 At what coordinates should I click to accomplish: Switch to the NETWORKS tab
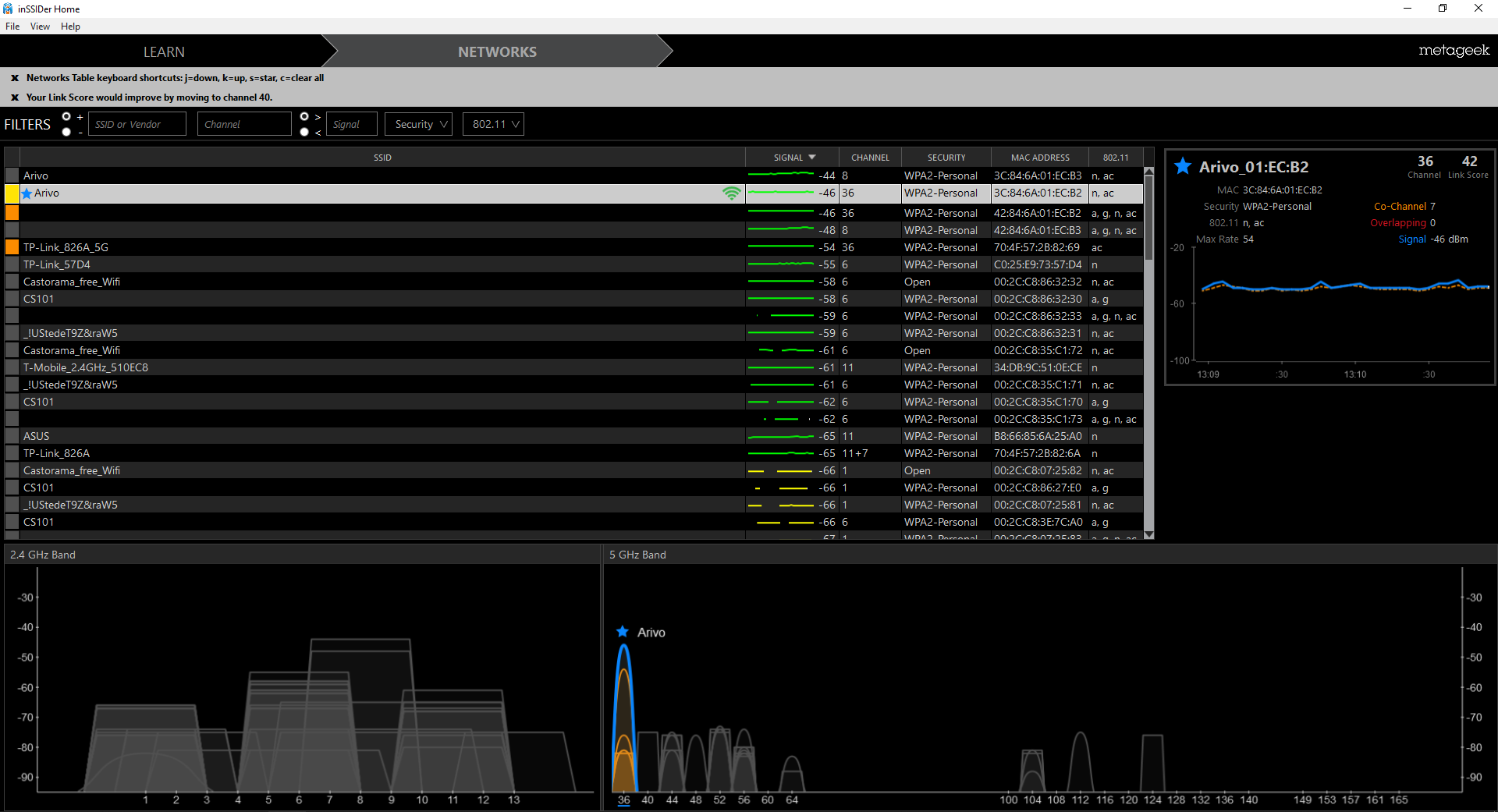[x=497, y=51]
